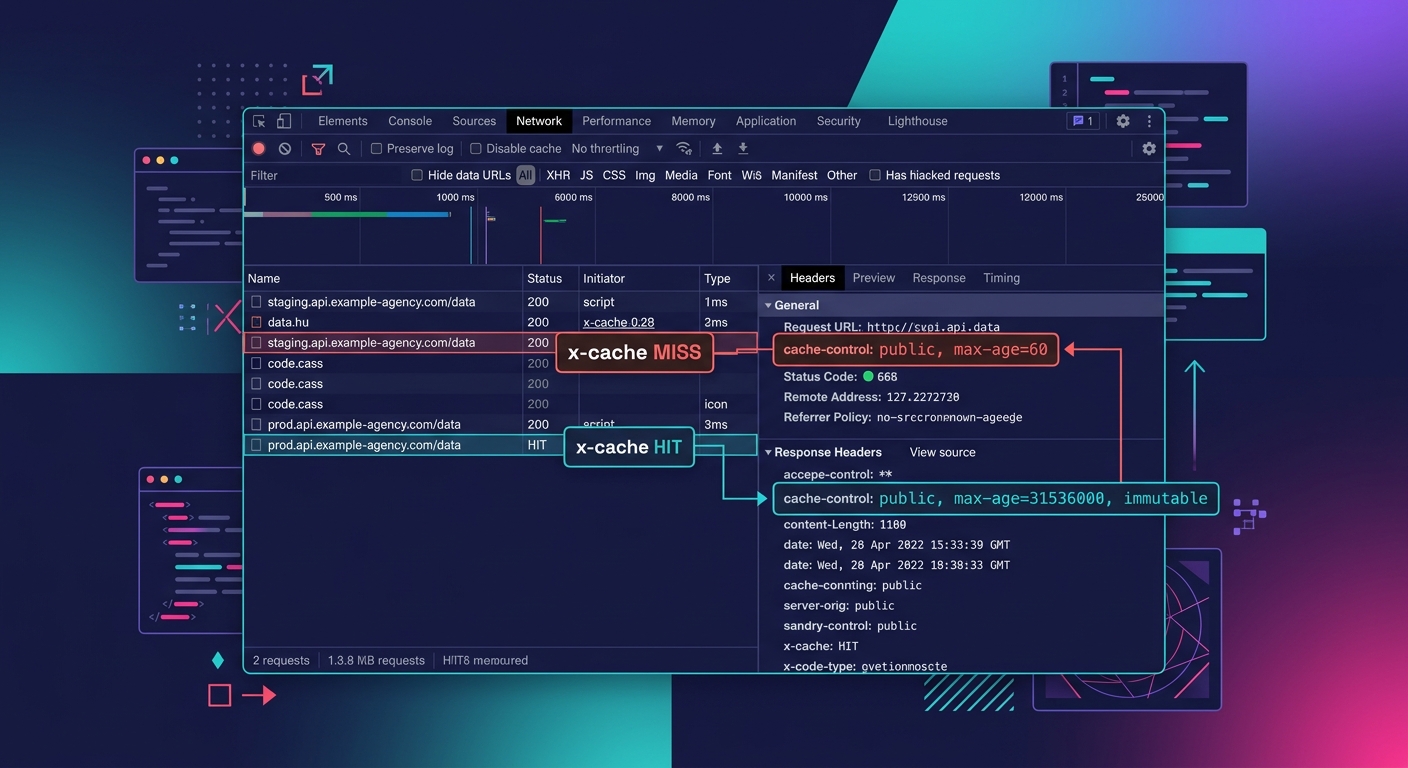The image size is (1408, 768).
Task: Toggle checkbox beside prod.api row with HIT status
Action: pos(257,445)
